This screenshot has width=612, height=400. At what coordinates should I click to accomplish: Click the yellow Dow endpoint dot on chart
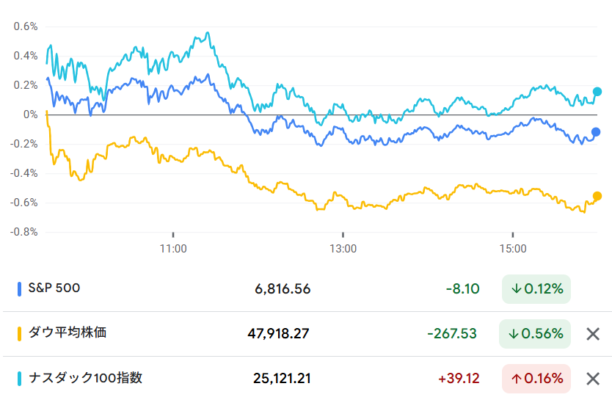[x=597, y=196]
